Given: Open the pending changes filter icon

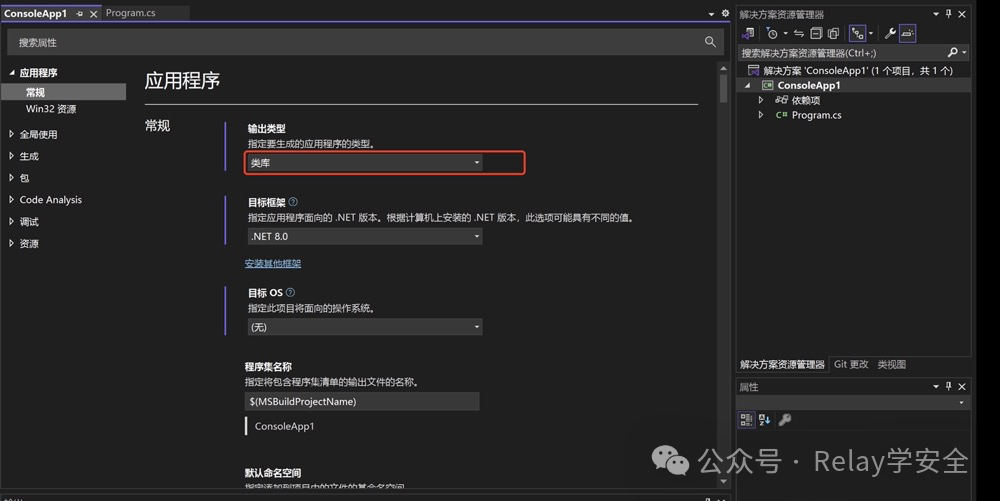Looking at the screenshot, I should pyautogui.click(x=772, y=33).
